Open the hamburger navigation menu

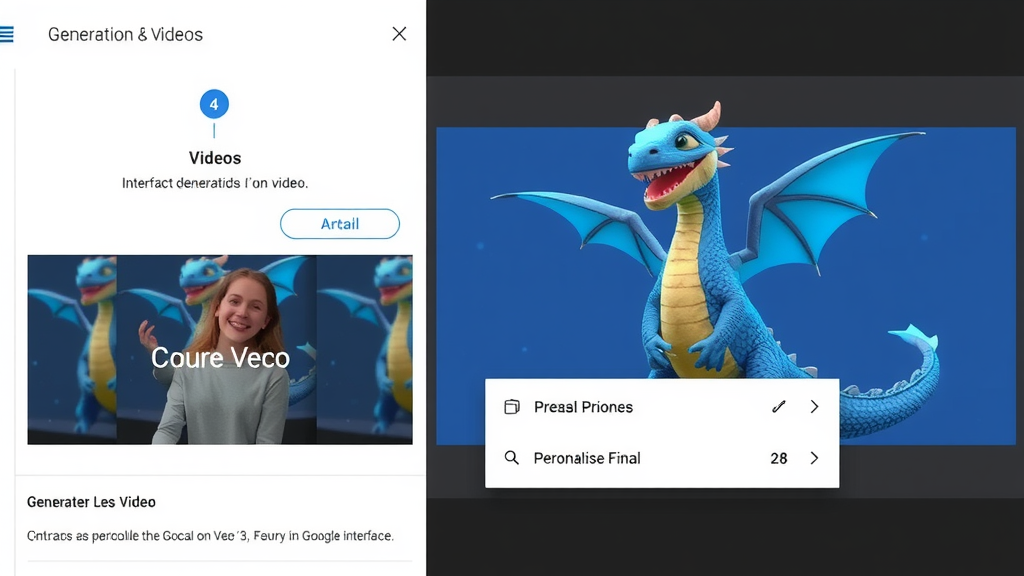(8, 33)
